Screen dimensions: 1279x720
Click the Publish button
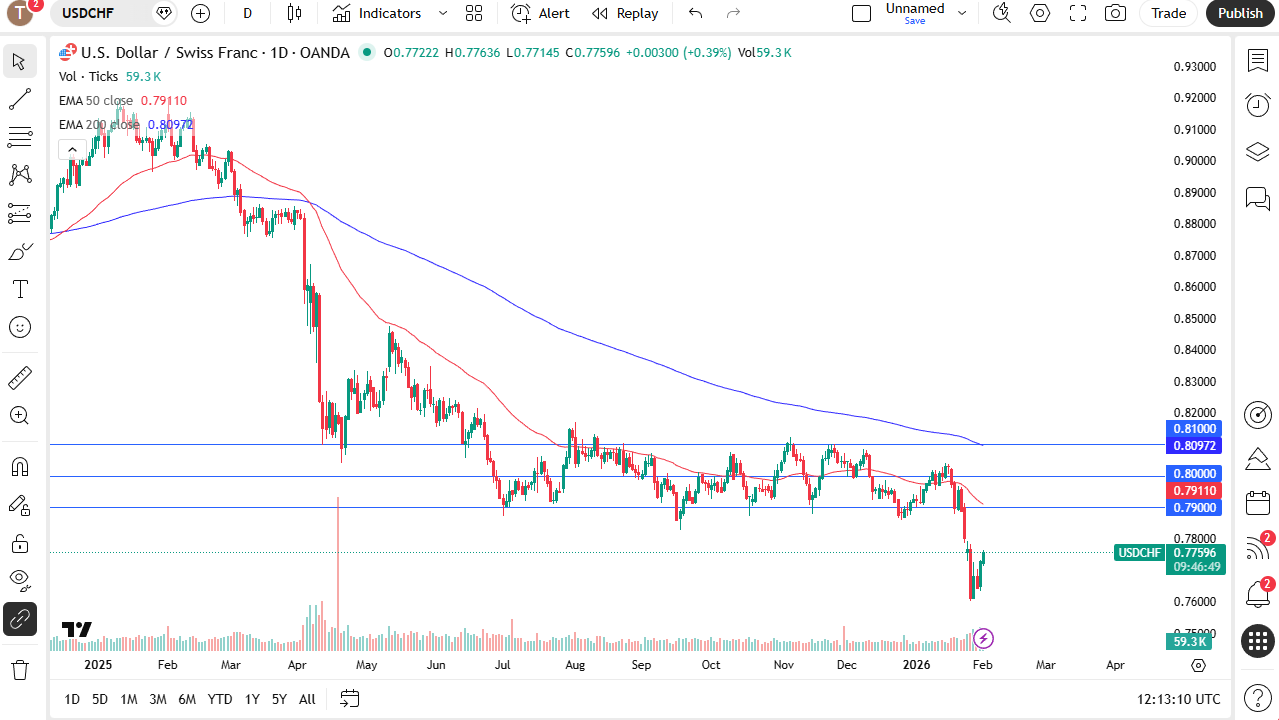(1240, 13)
